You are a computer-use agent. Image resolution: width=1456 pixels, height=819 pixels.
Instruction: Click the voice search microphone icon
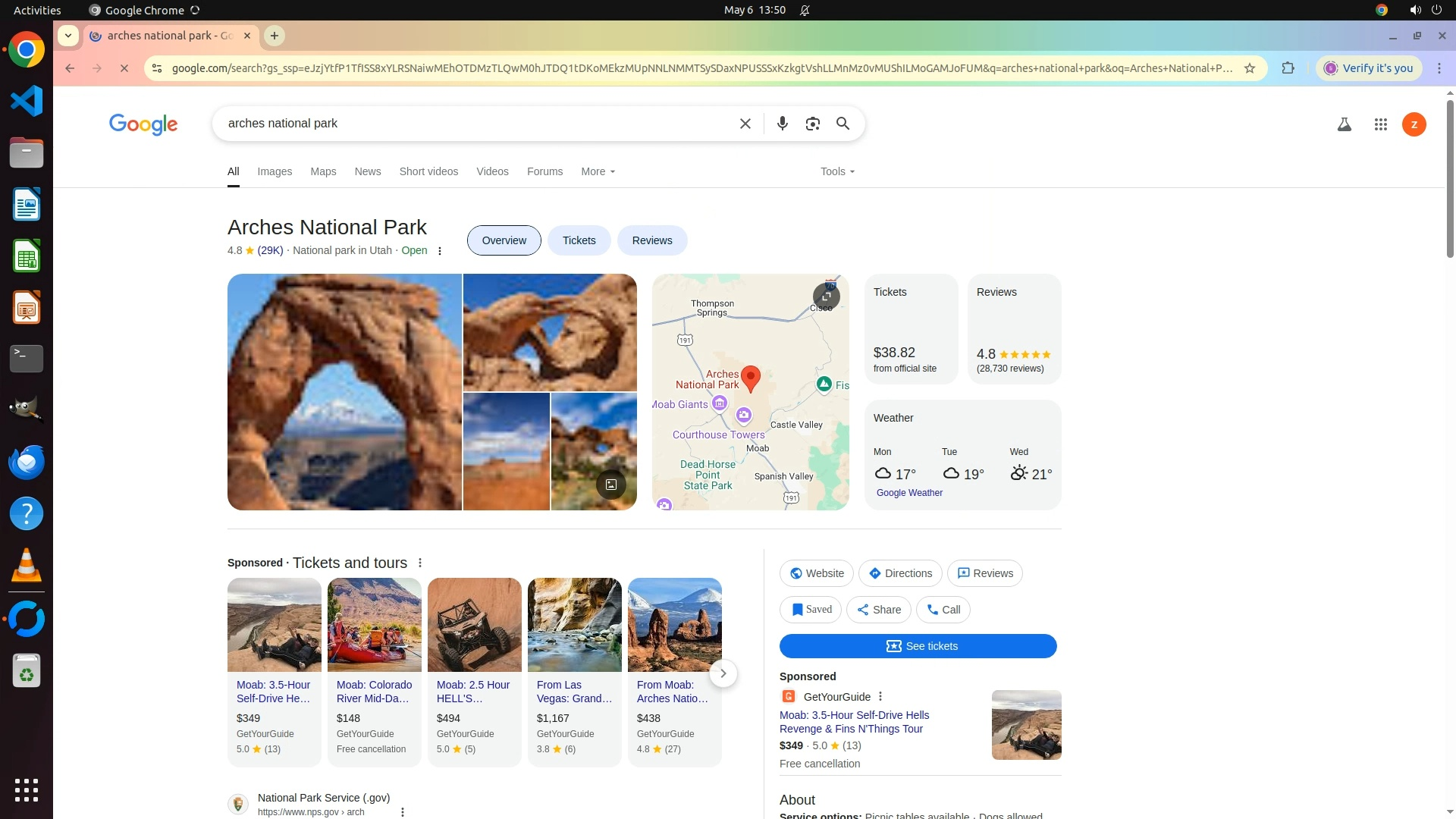[782, 124]
